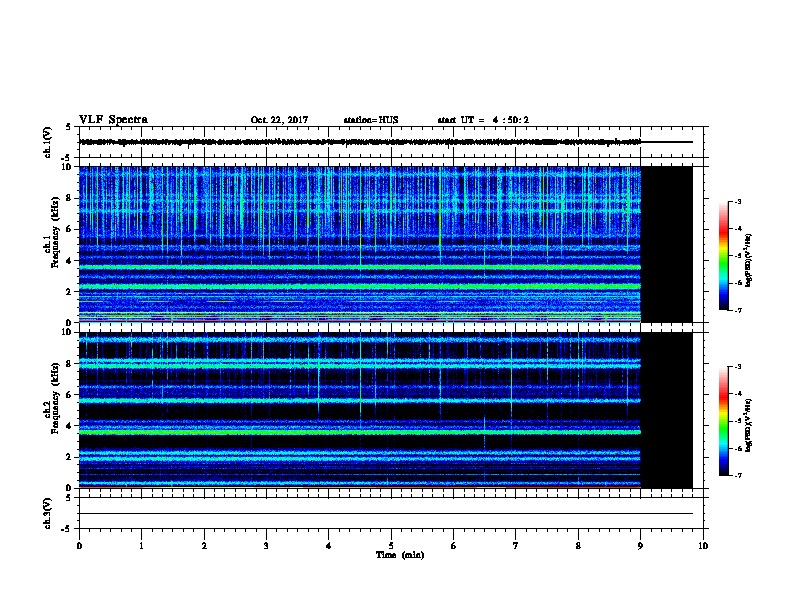Click the x-axis tick label "10" at the right
The image size is (792, 612).
[703, 546]
